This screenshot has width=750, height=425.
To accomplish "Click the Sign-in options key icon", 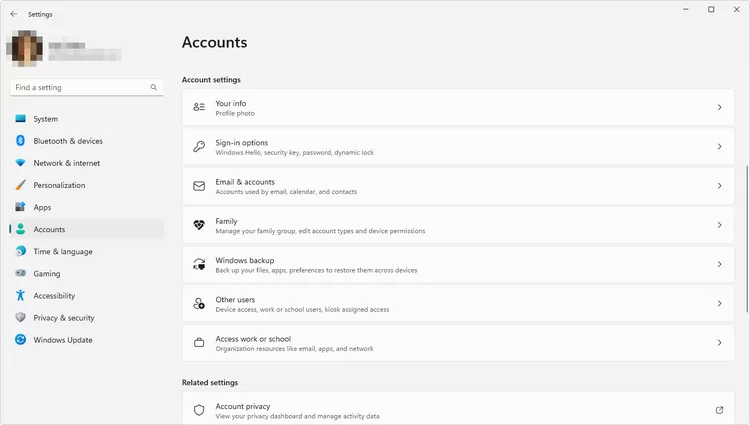I will (x=199, y=146).
